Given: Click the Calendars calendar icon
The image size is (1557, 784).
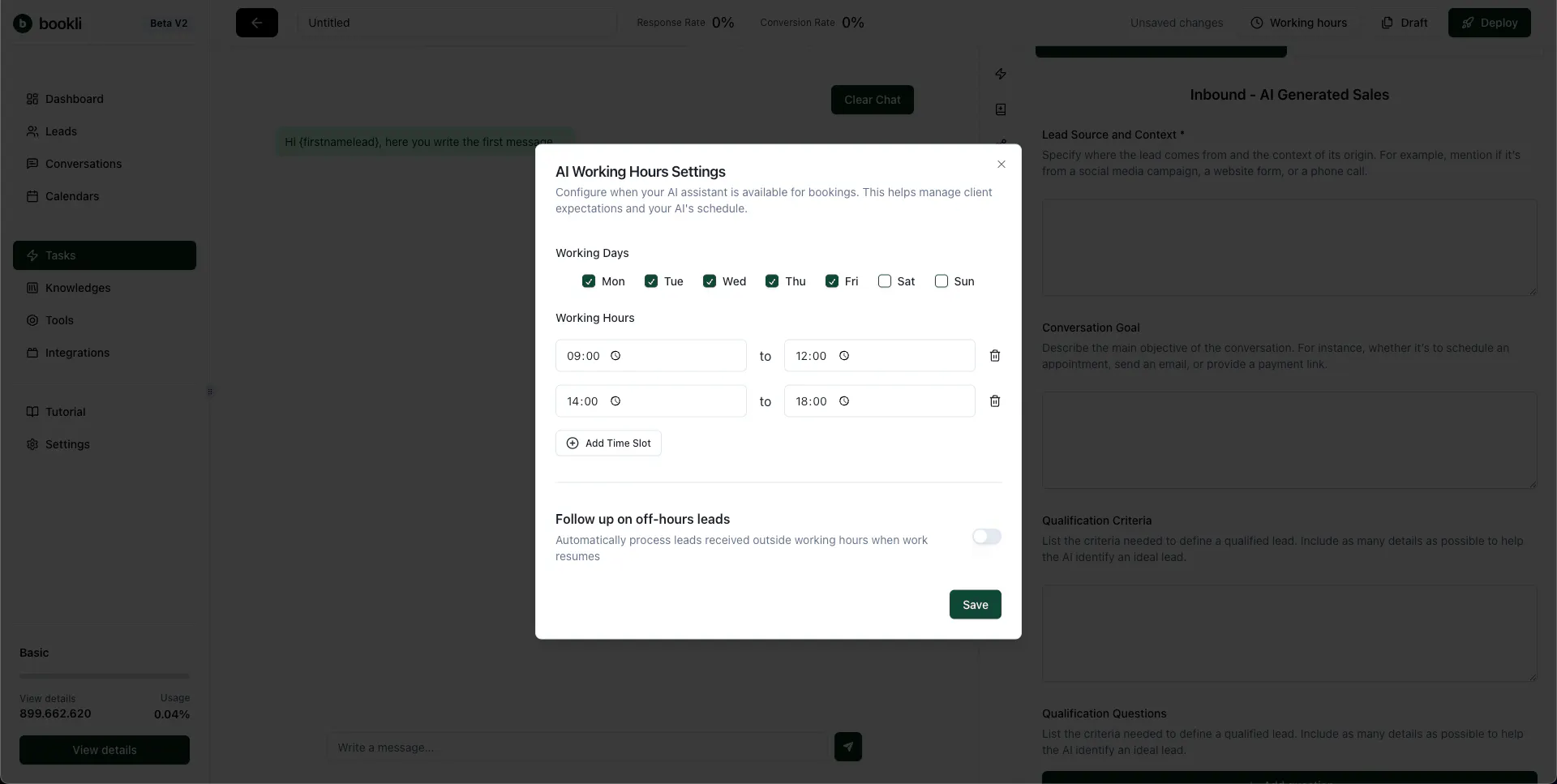Looking at the screenshot, I should click(32, 196).
